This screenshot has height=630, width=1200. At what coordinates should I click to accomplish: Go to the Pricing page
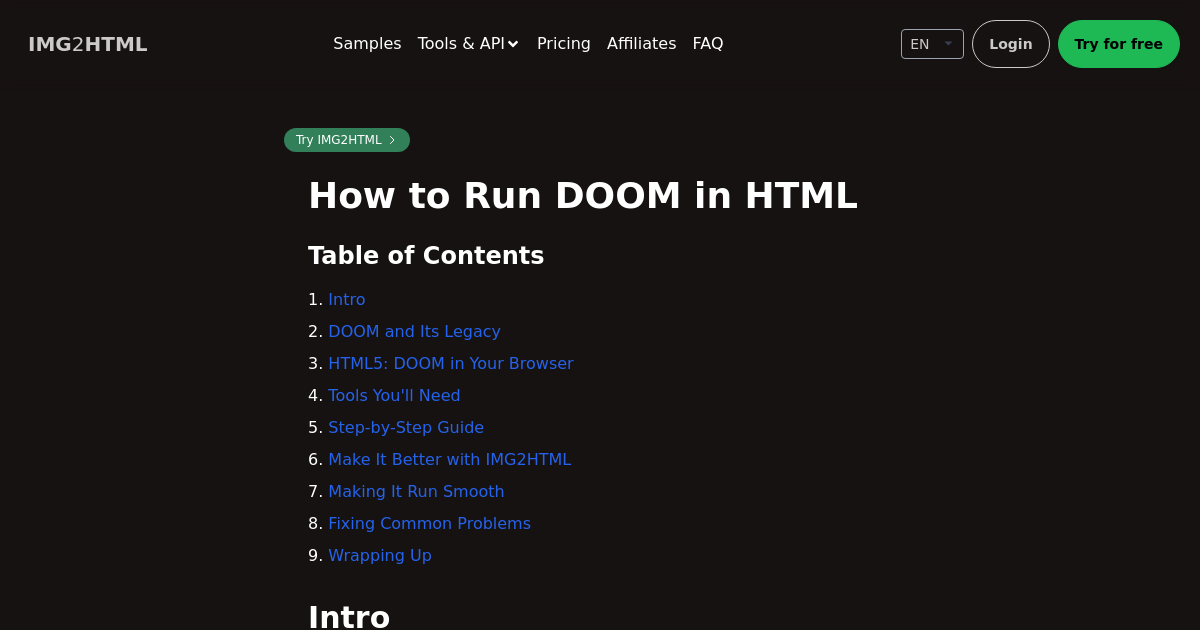coord(564,44)
